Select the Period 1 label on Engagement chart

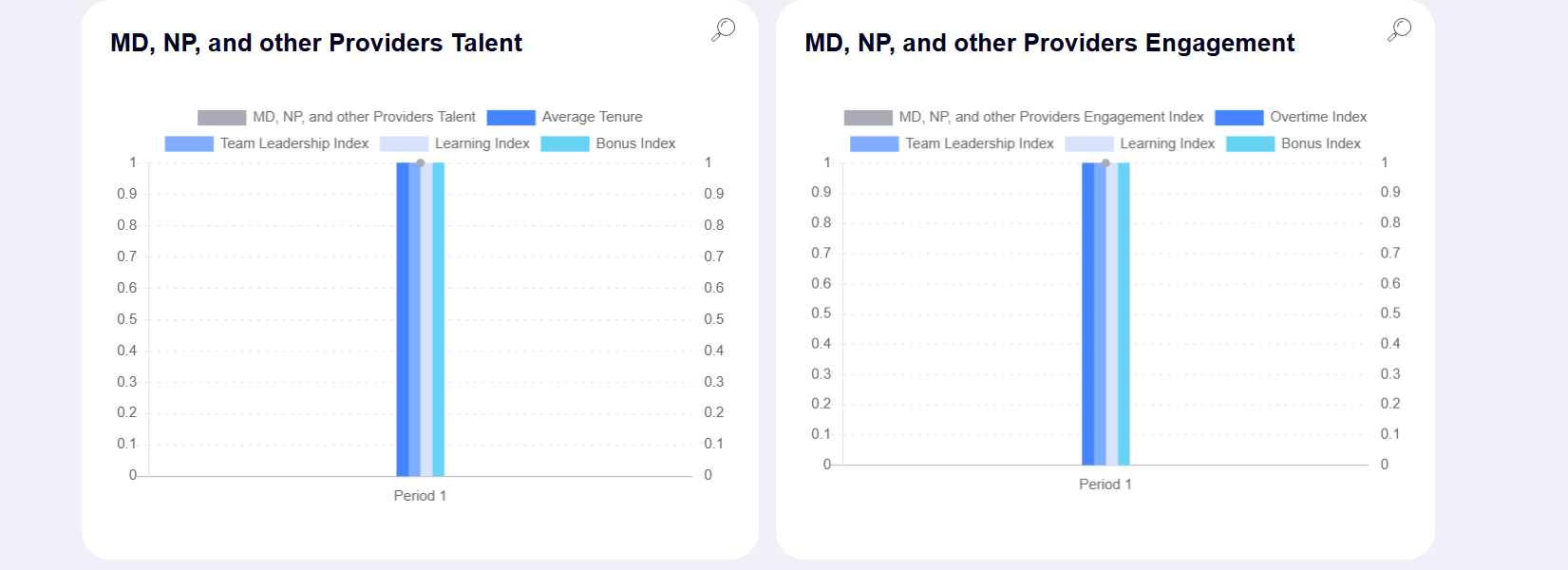[1105, 484]
